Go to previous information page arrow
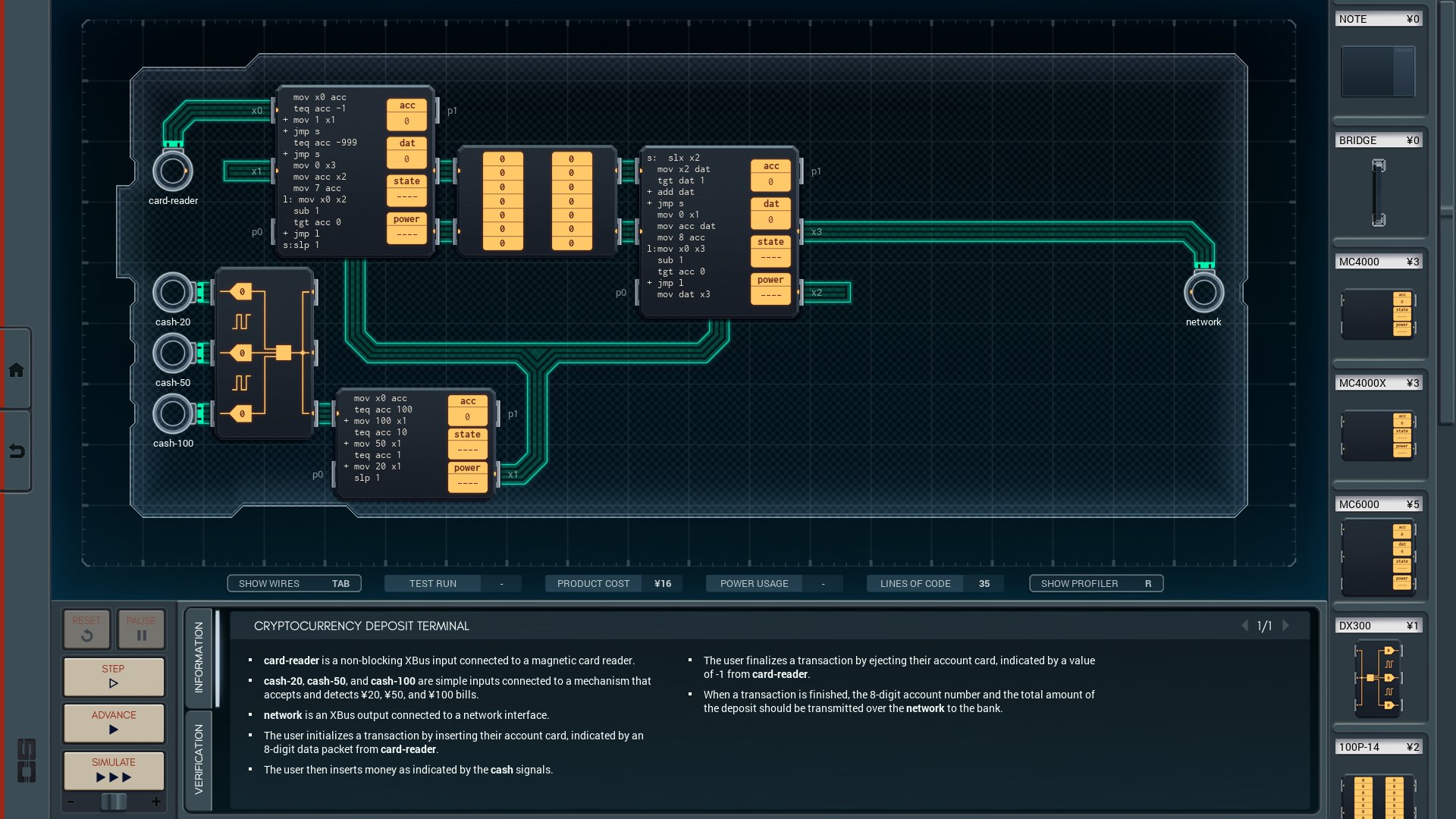The width and height of the screenshot is (1456, 819). (x=1244, y=626)
